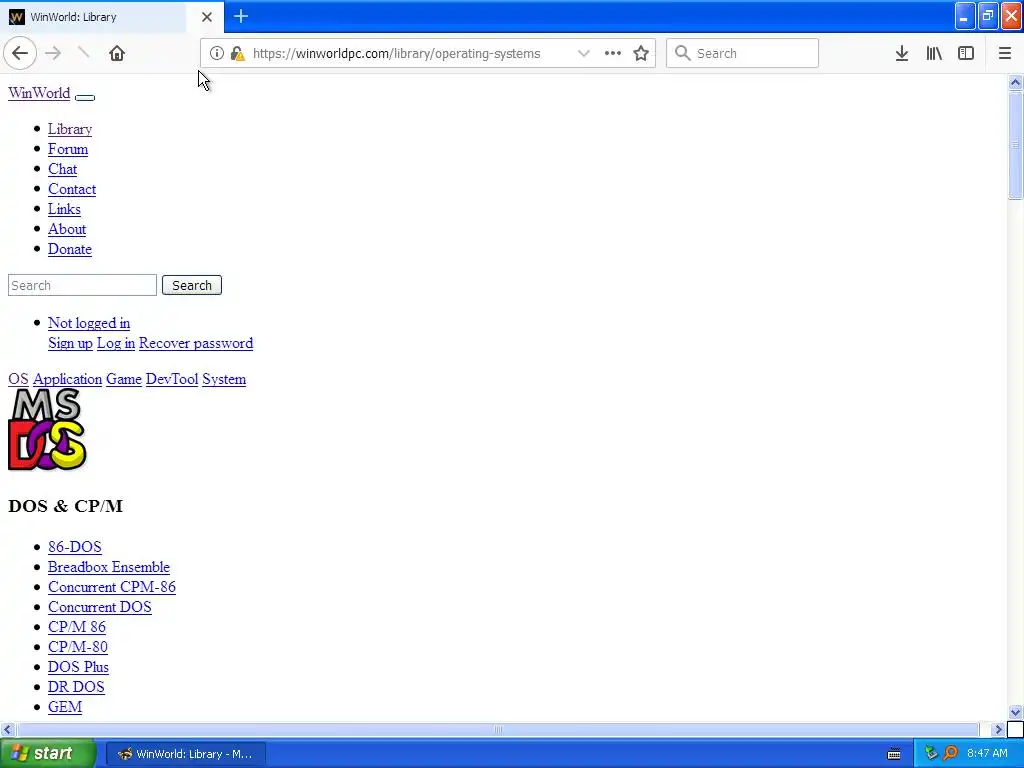This screenshot has height=768, width=1024.
Task: Click the Log in link
Action: click(116, 344)
